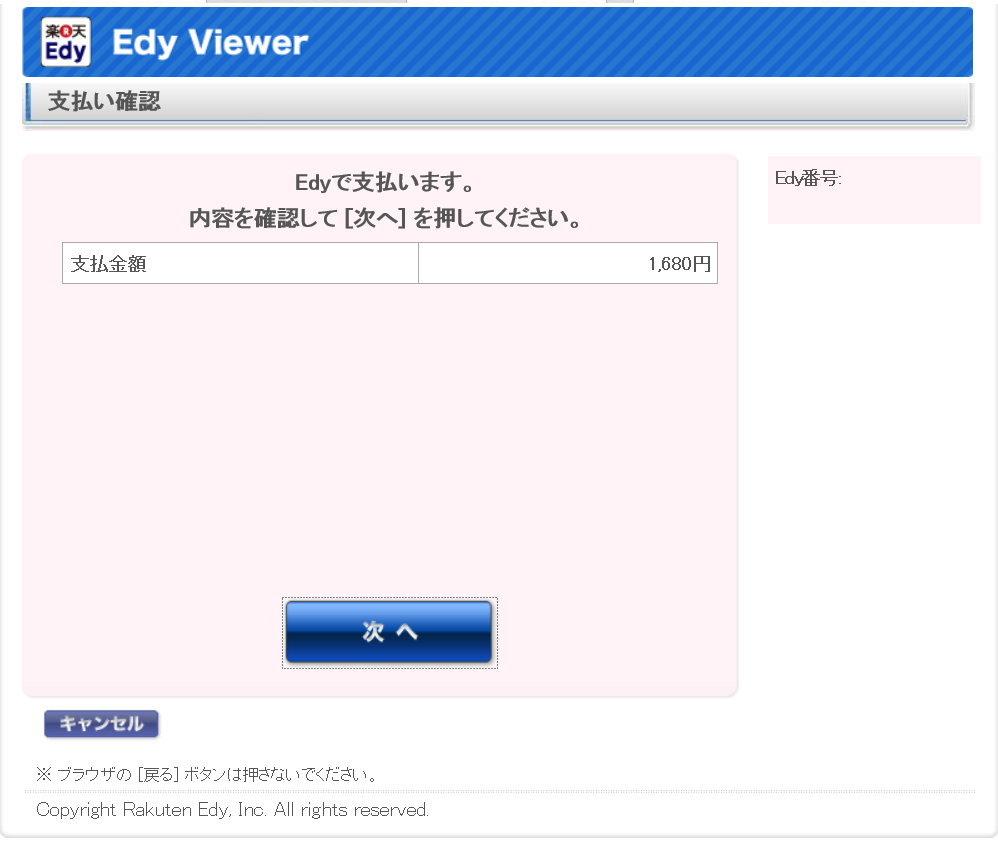
Task: Click the Copyright Rakuten Edy footer text
Action: pyautogui.click(x=232, y=810)
